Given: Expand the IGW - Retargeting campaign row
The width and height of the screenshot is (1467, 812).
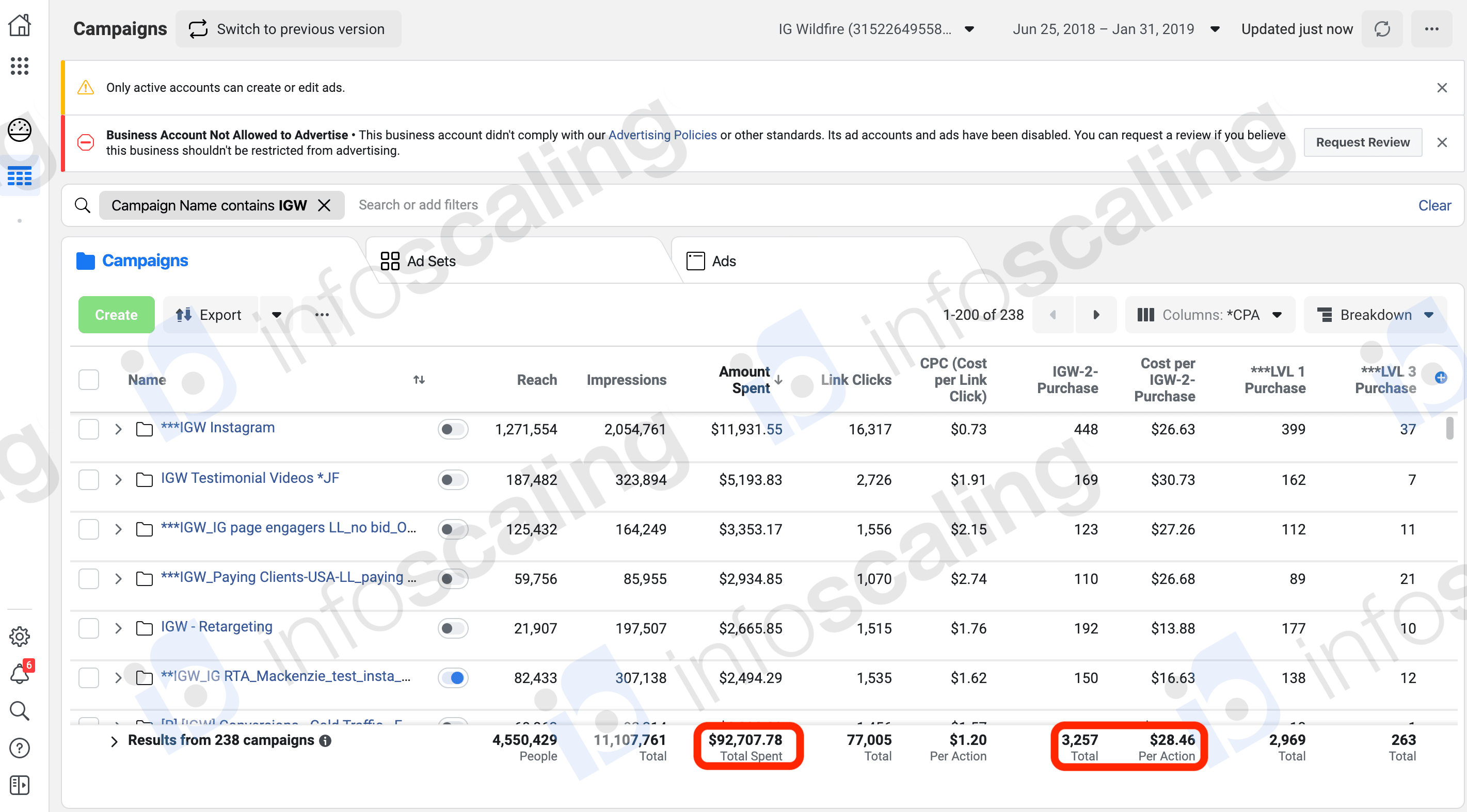Looking at the screenshot, I should [118, 628].
